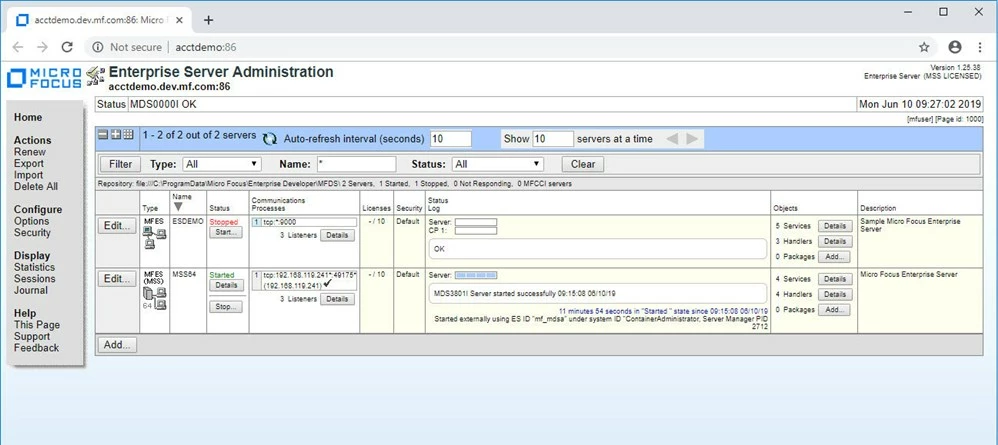Select Export under Actions

tap(29, 164)
